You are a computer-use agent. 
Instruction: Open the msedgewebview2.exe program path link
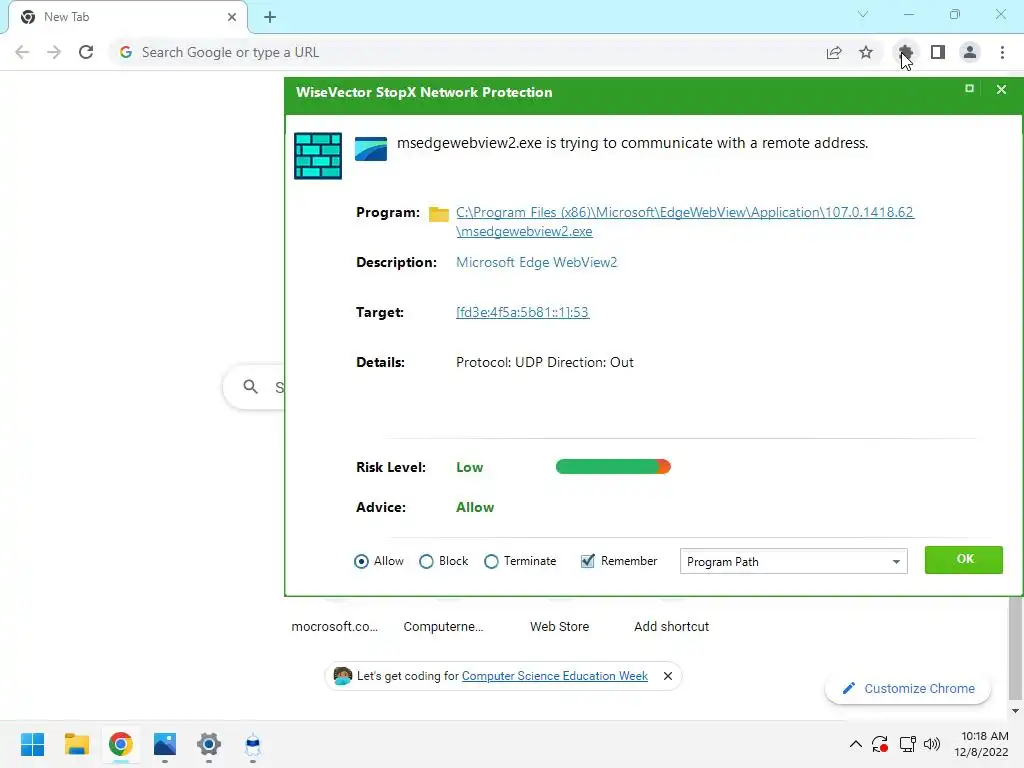pos(685,221)
